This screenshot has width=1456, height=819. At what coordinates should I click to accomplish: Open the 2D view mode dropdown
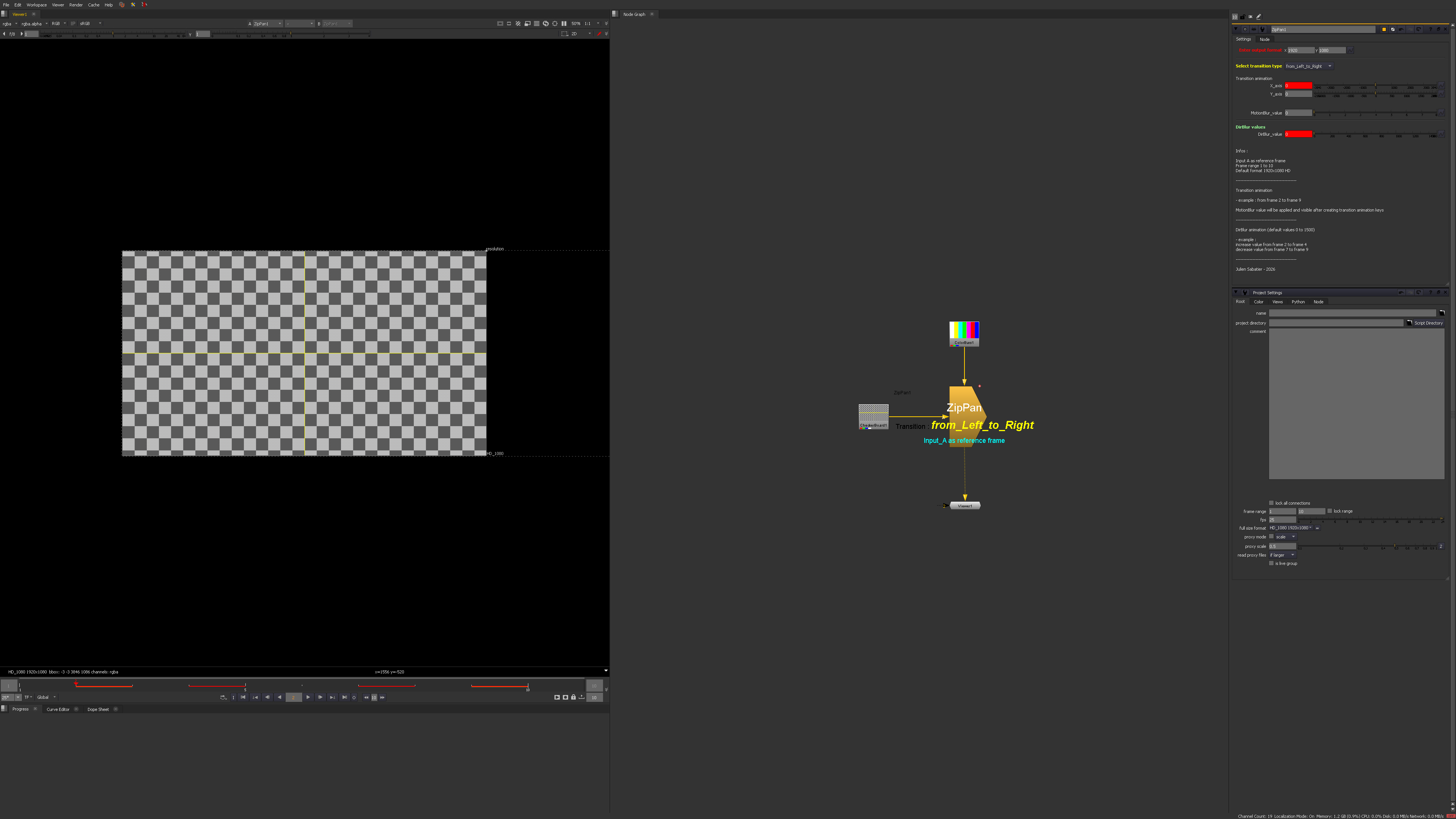tap(581, 34)
